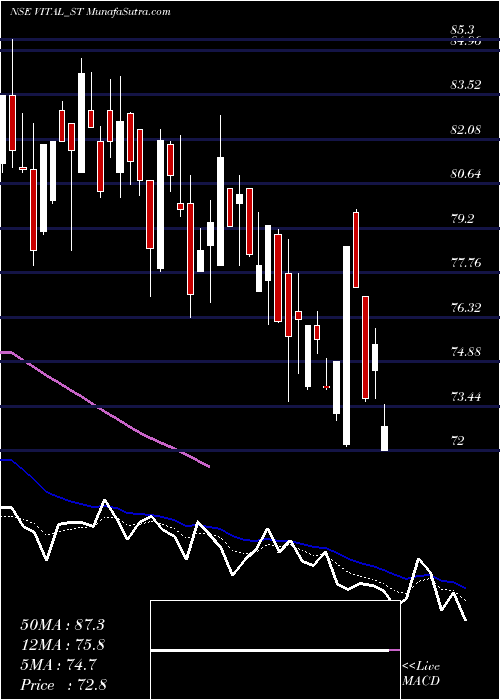Click the 12MA : 75.8 readout

62,645
